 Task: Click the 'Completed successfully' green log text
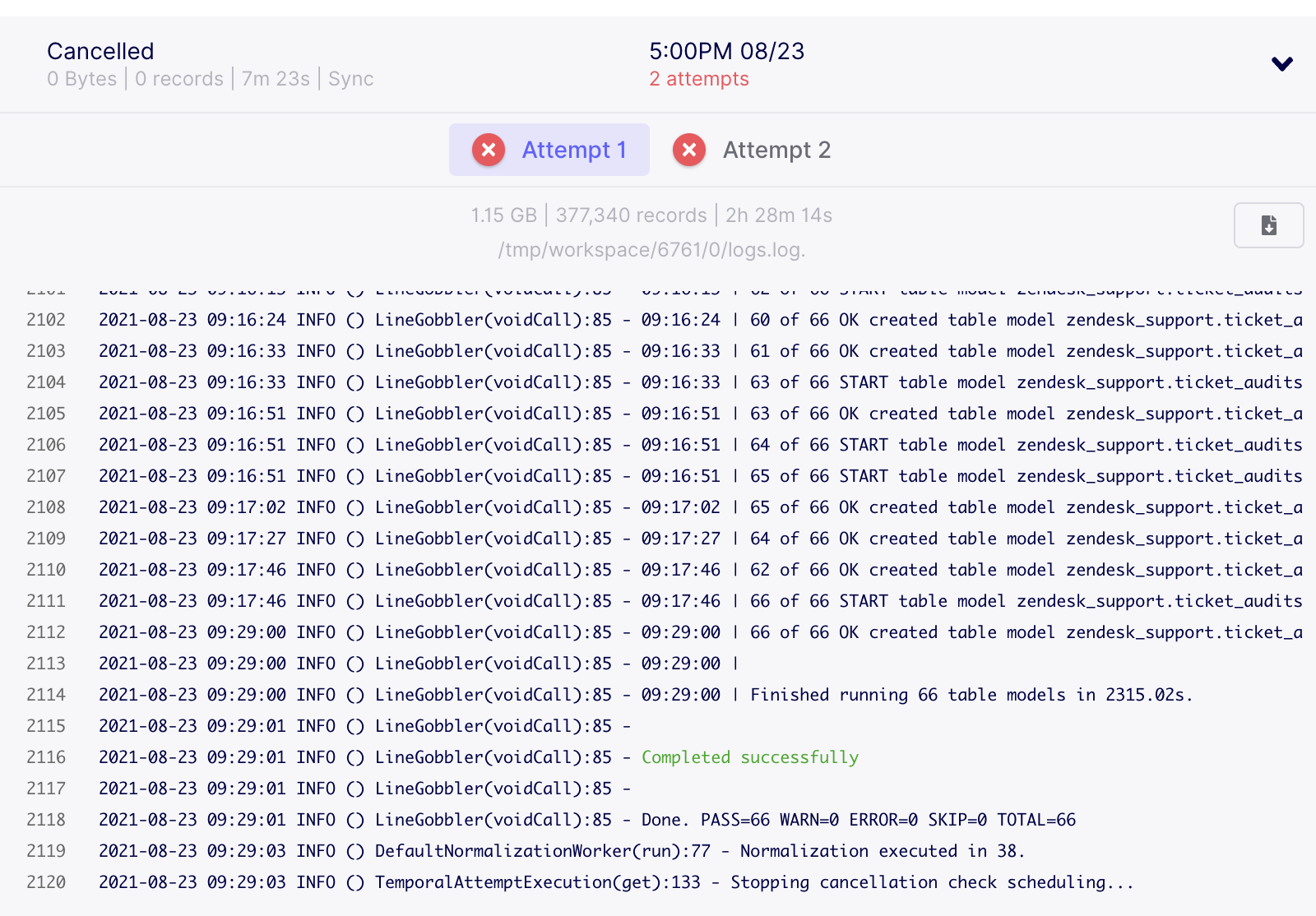[x=749, y=757]
